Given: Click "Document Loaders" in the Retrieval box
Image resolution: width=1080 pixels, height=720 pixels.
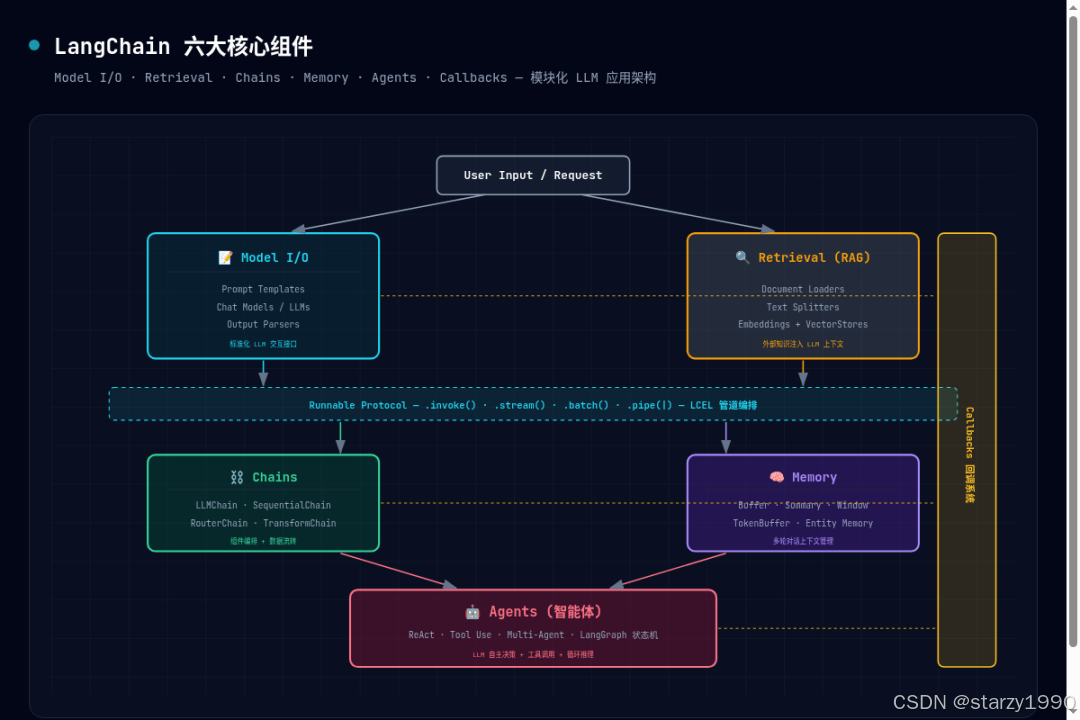Looking at the screenshot, I should (x=803, y=289).
